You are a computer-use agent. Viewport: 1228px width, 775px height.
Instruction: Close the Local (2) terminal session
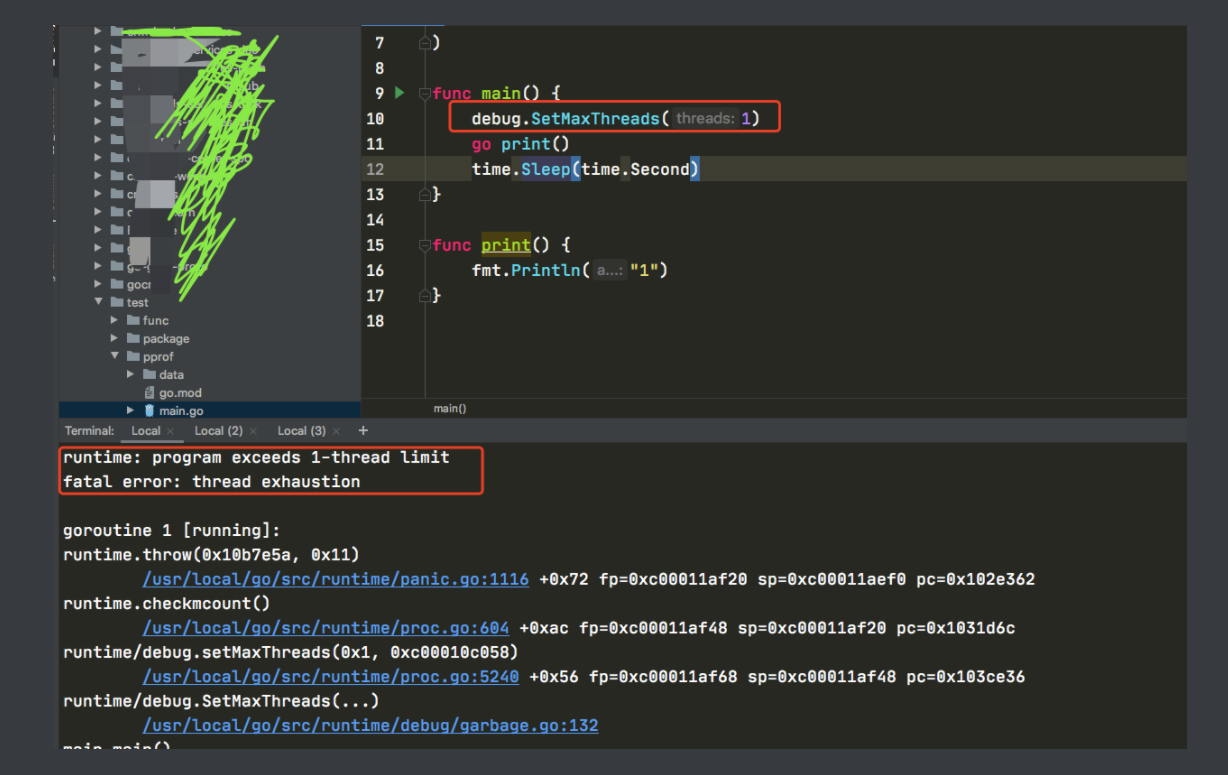point(254,430)
